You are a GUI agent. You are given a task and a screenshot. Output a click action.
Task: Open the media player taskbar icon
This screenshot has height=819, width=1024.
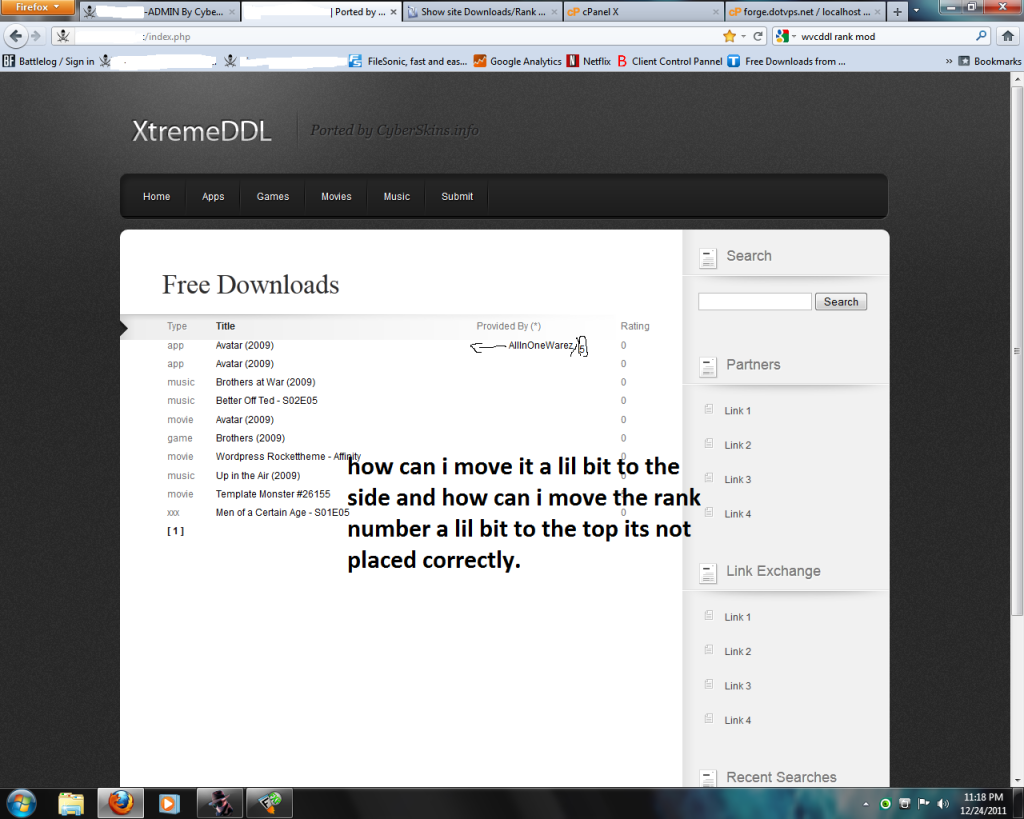(168, 803)
